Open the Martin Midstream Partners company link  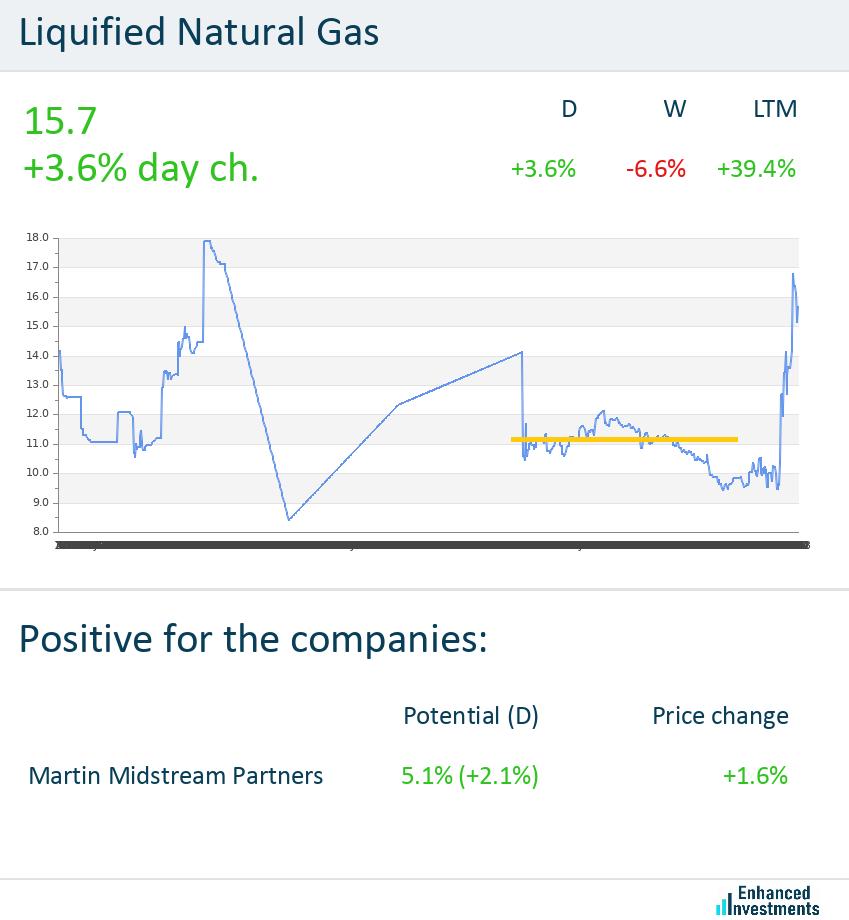176,776
